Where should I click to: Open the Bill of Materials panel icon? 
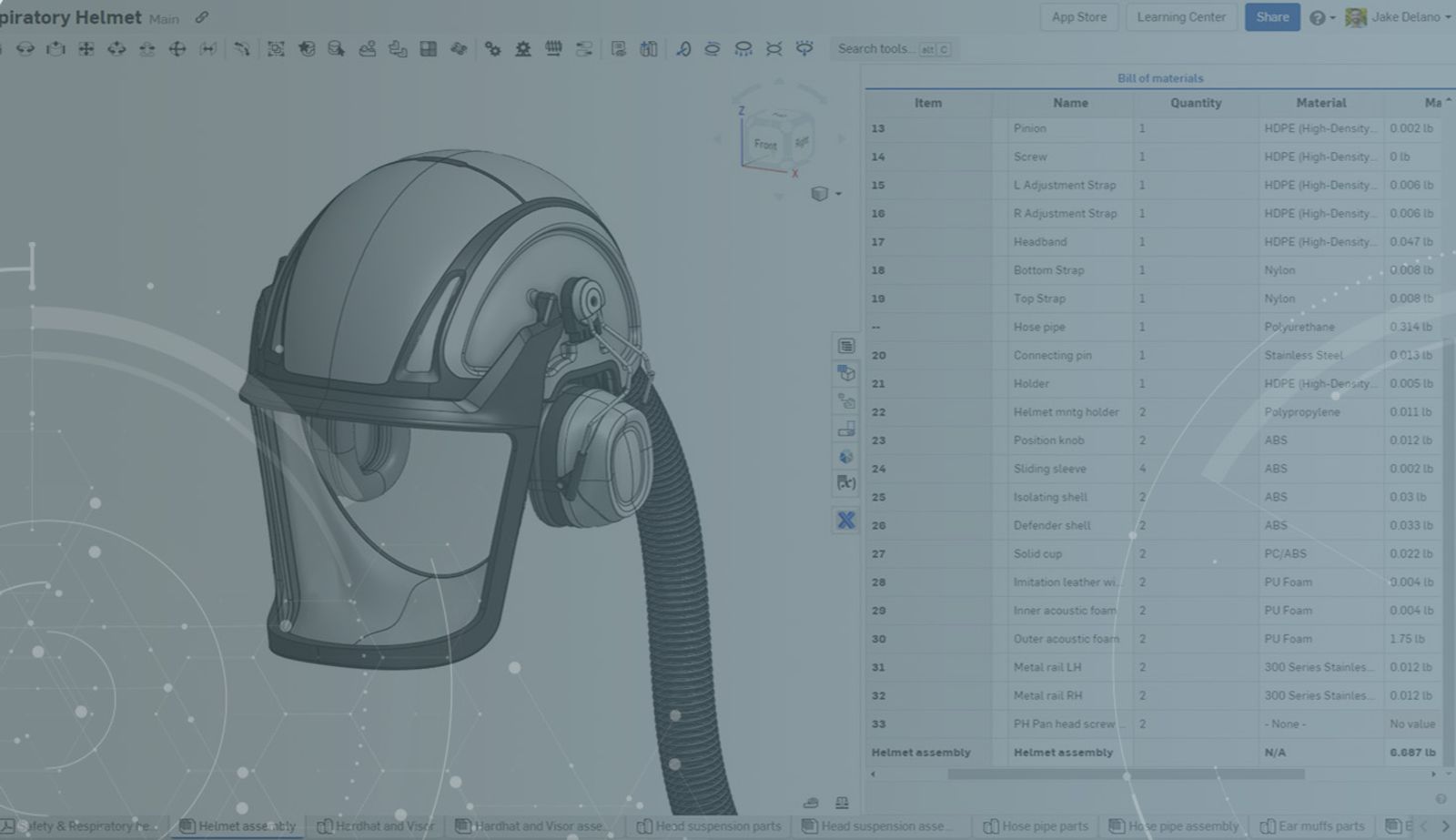(x=845, y=347)
